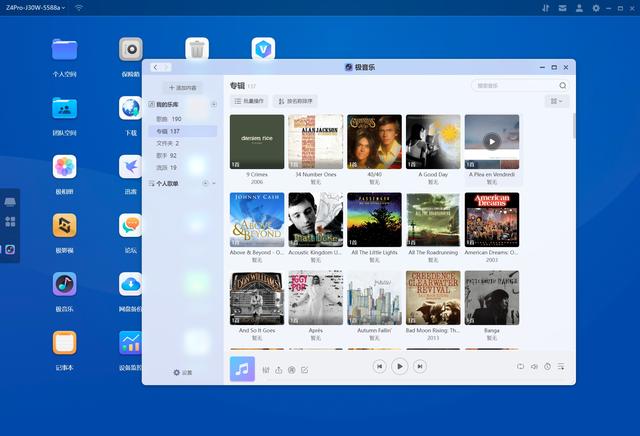This screenshot has width=640, height=436.
Task: Skip to the next track
Action: tap(420, 366)
